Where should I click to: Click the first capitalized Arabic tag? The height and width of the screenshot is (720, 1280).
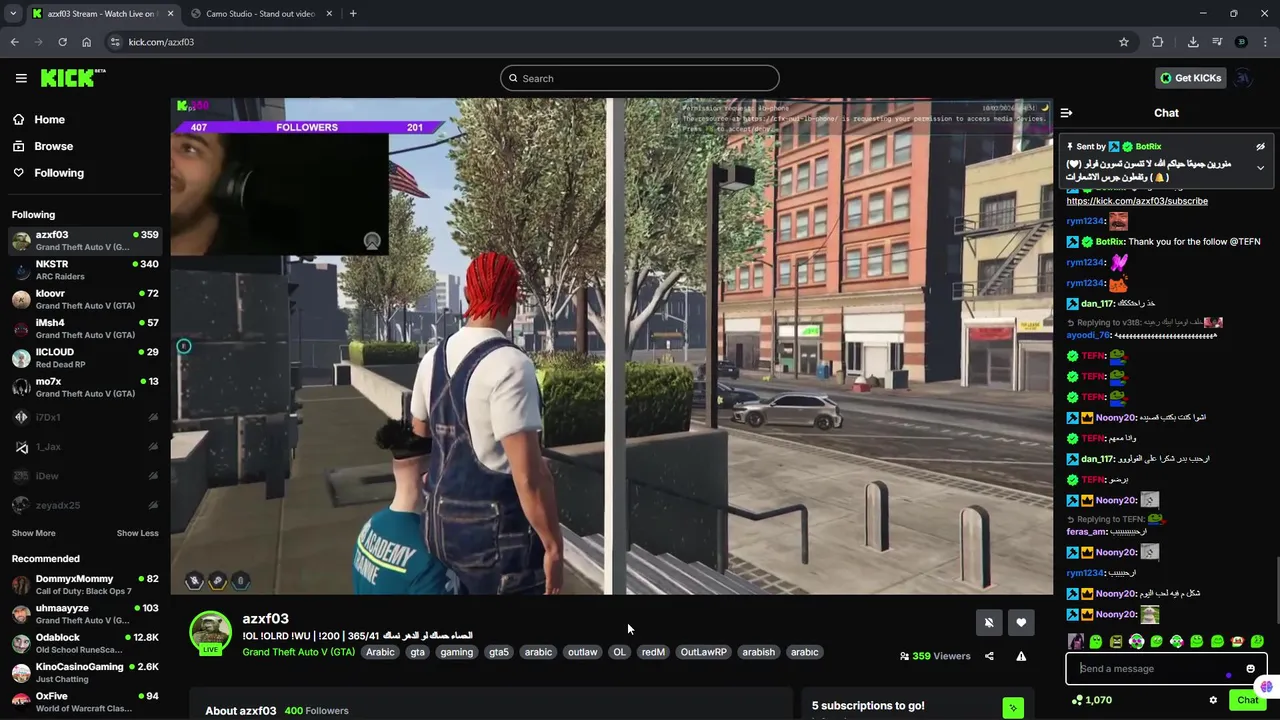(380, 652)
